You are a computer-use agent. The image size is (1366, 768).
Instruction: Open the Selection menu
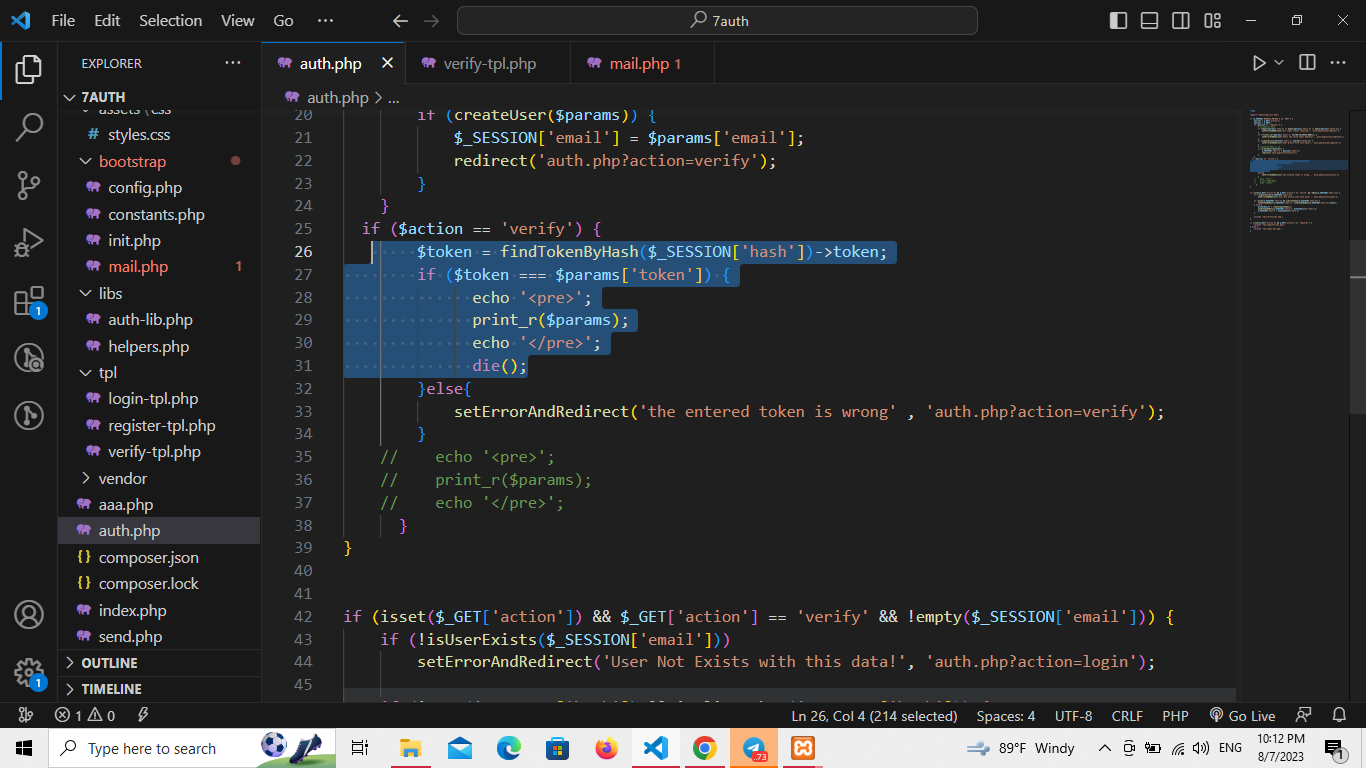[x=170, y=20]
